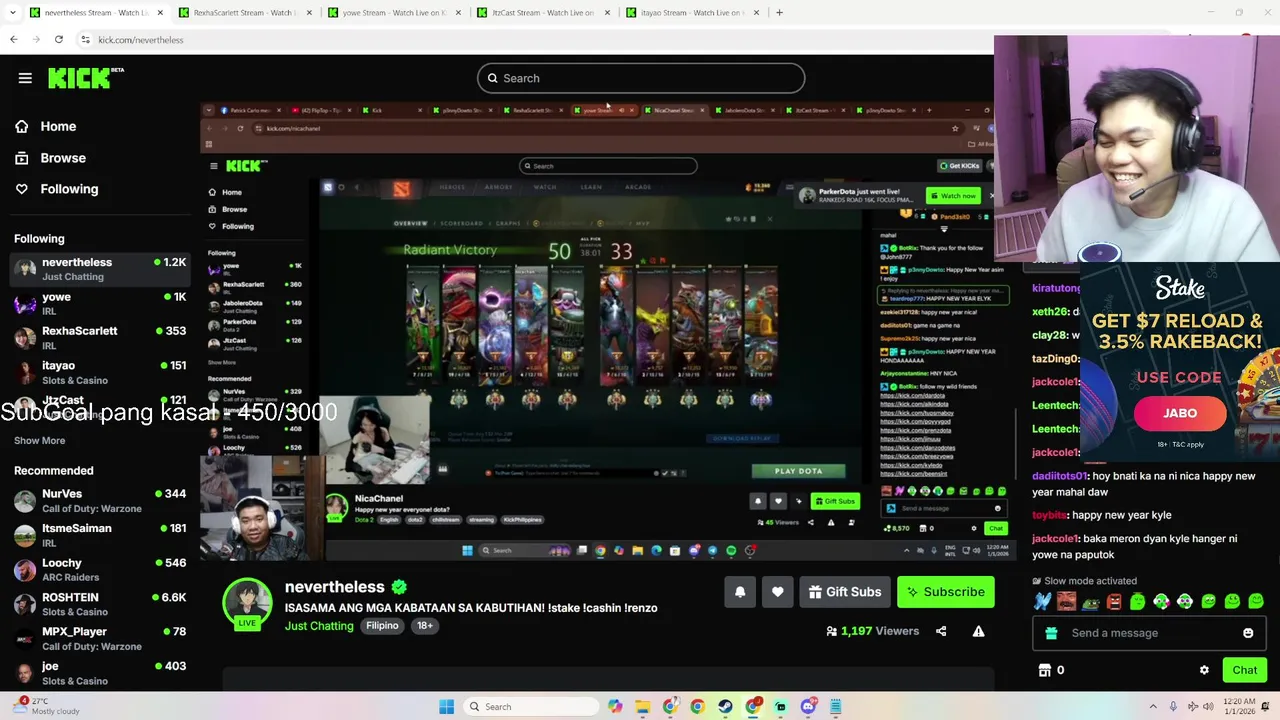This screenshot has height=720, width=1280.
Task: Open the Kick hamburger sidebar menu
Action: (25, 78)
